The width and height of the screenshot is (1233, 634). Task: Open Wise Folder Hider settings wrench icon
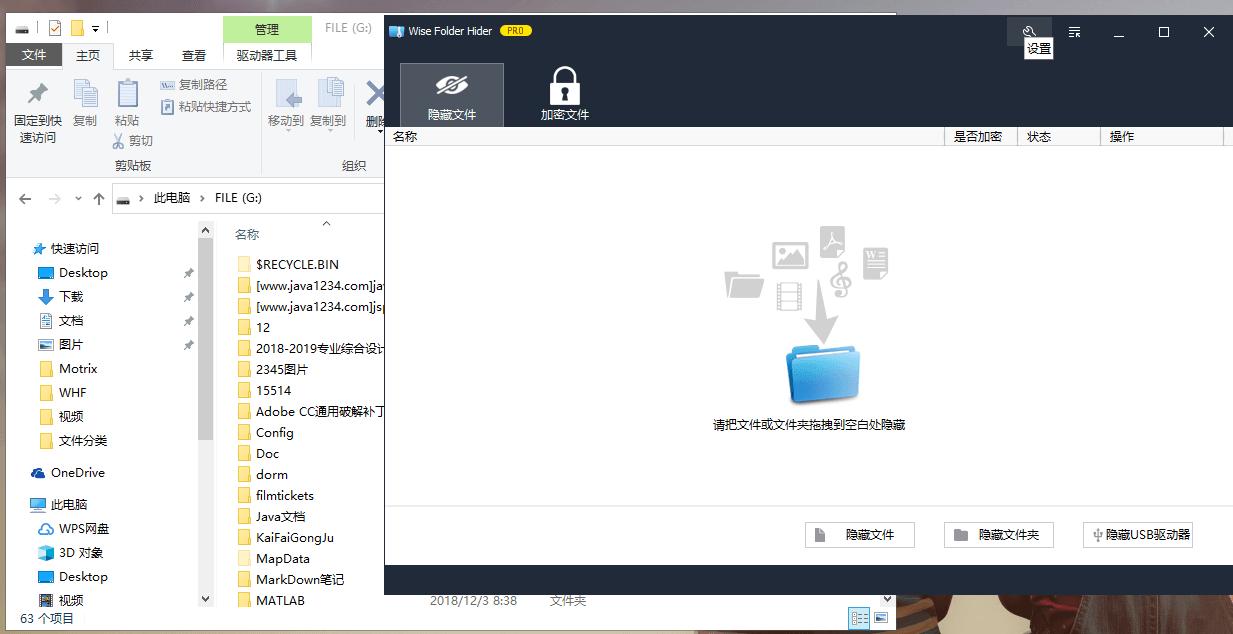click(1029, 32)
